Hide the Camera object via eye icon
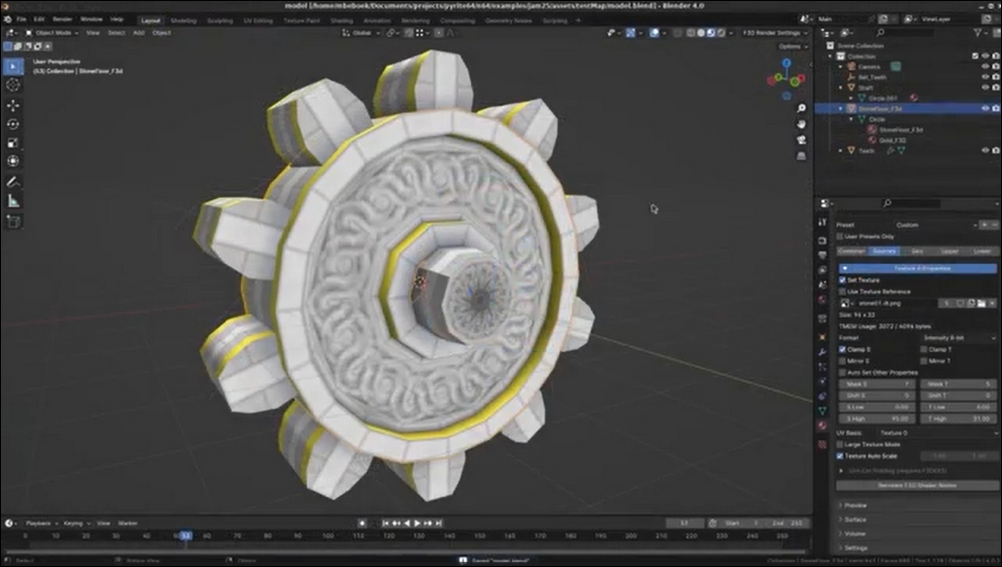 coord(984,66)
